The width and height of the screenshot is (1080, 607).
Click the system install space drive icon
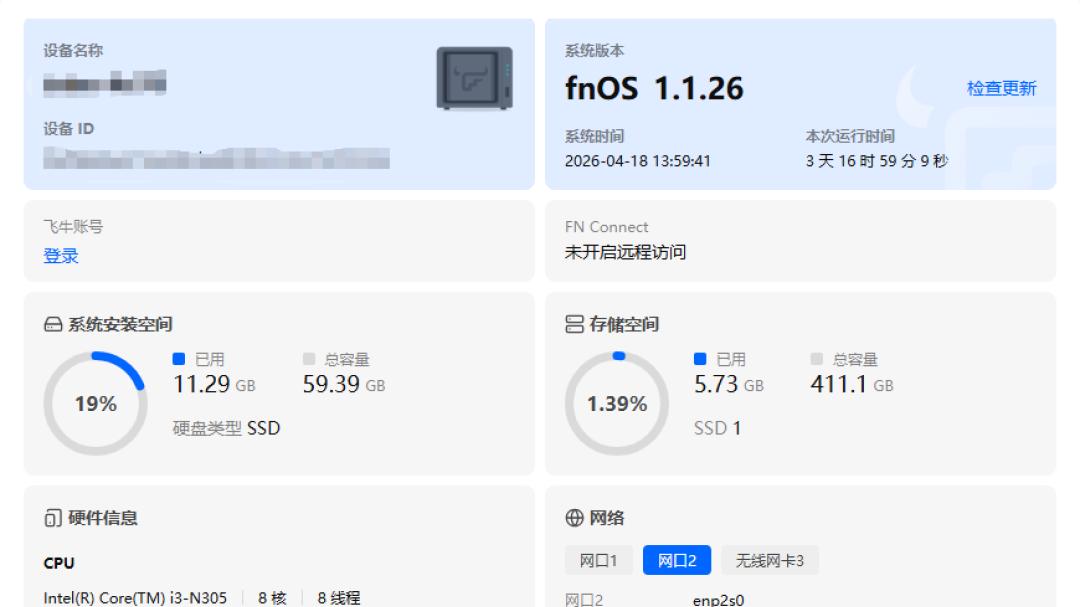(53, 325)
